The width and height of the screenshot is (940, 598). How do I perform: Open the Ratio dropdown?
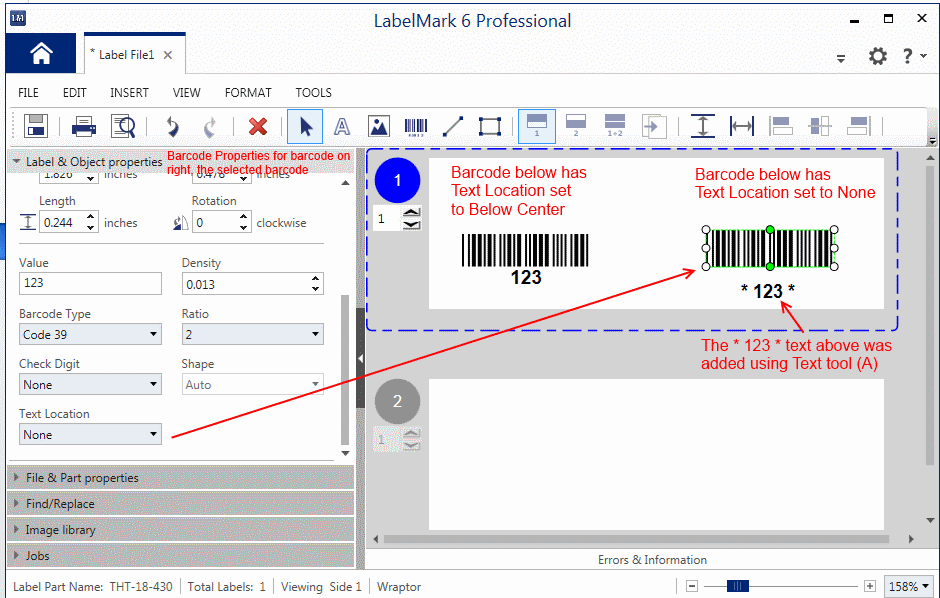click(x=252, y=334)
